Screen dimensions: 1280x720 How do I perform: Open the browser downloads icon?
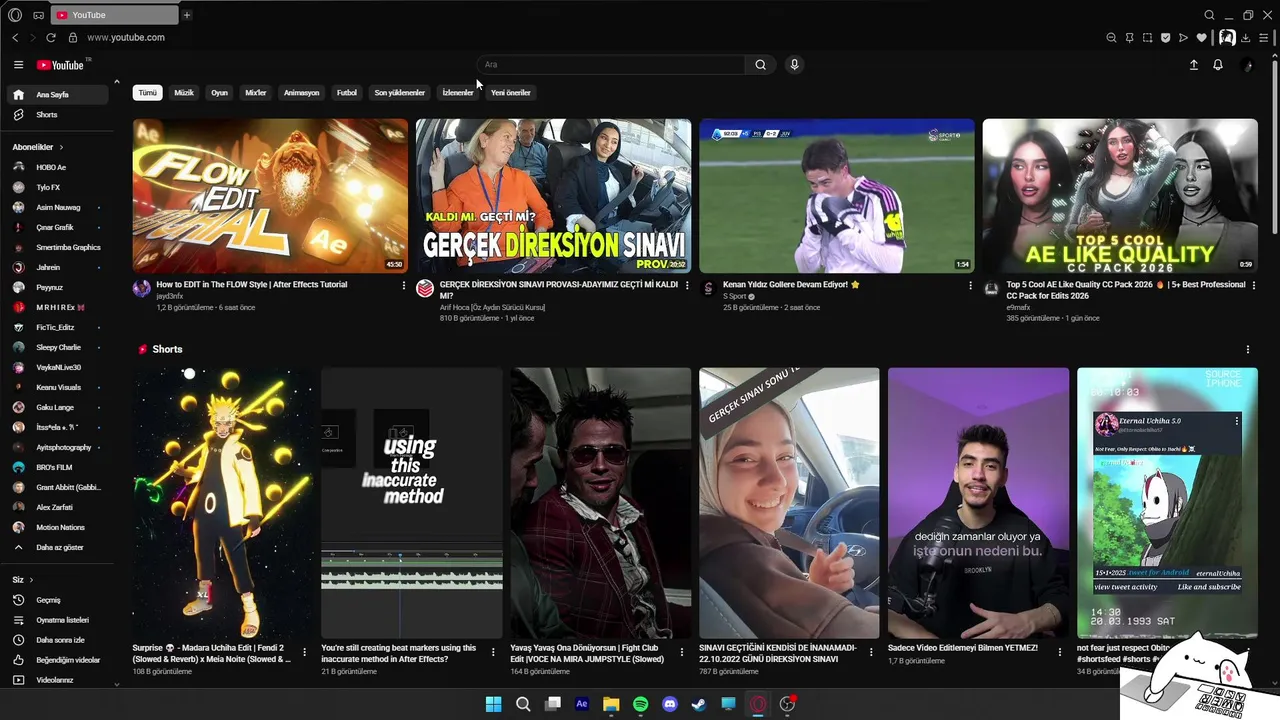pos(1246,38)
